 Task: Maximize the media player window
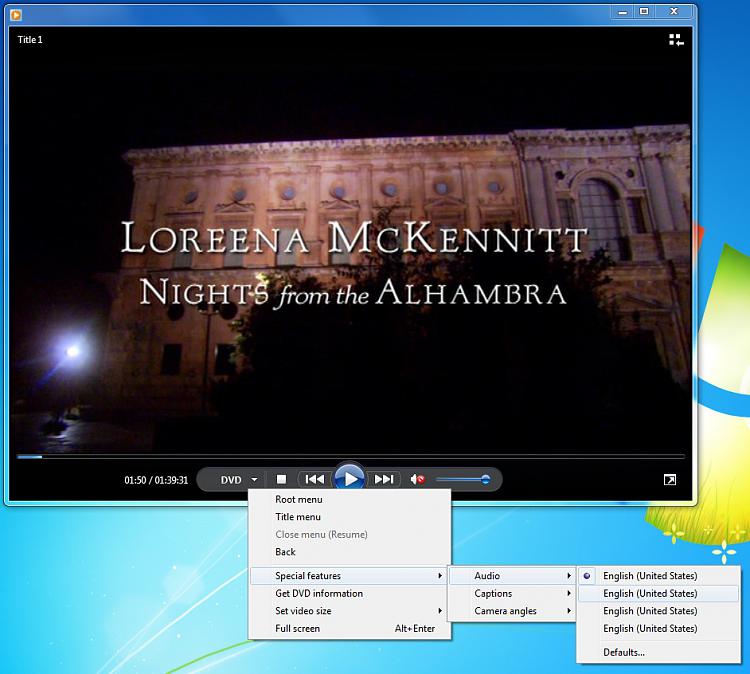644,12
